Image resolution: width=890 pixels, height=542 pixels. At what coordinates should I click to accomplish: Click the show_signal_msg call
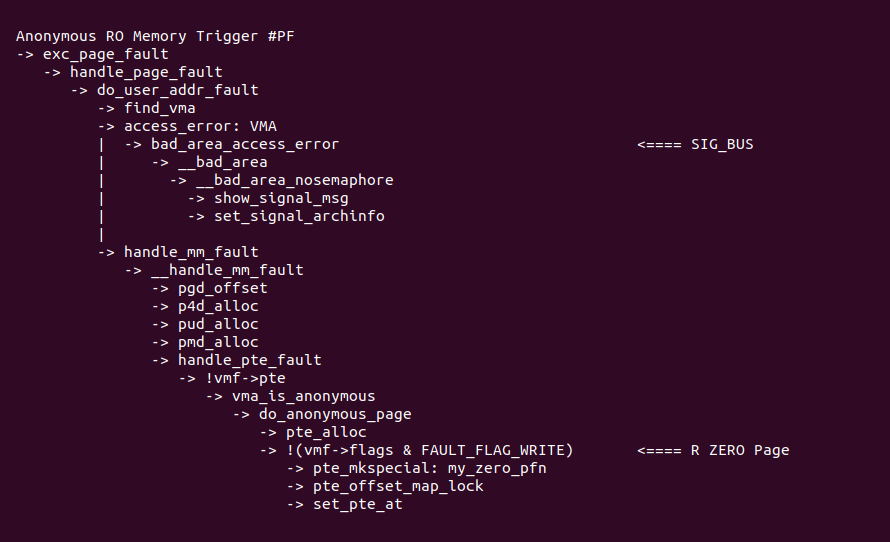[x=281, y=198]
